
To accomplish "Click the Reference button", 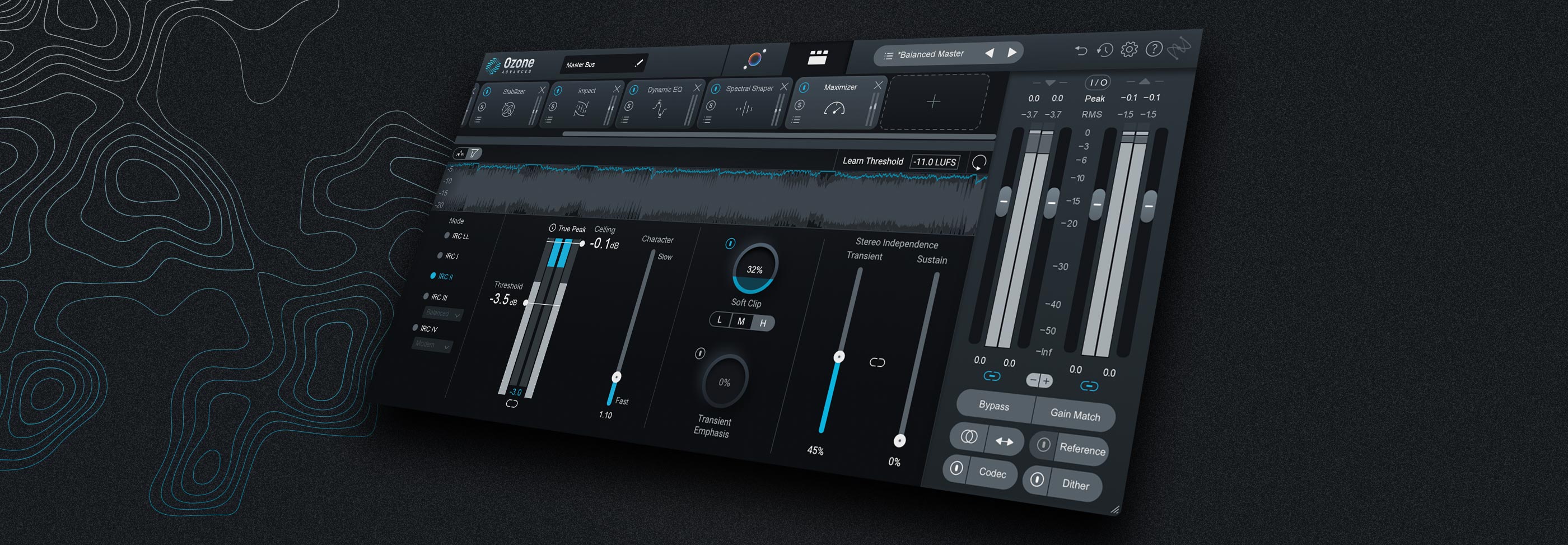I will click(x=1082, y=449).
